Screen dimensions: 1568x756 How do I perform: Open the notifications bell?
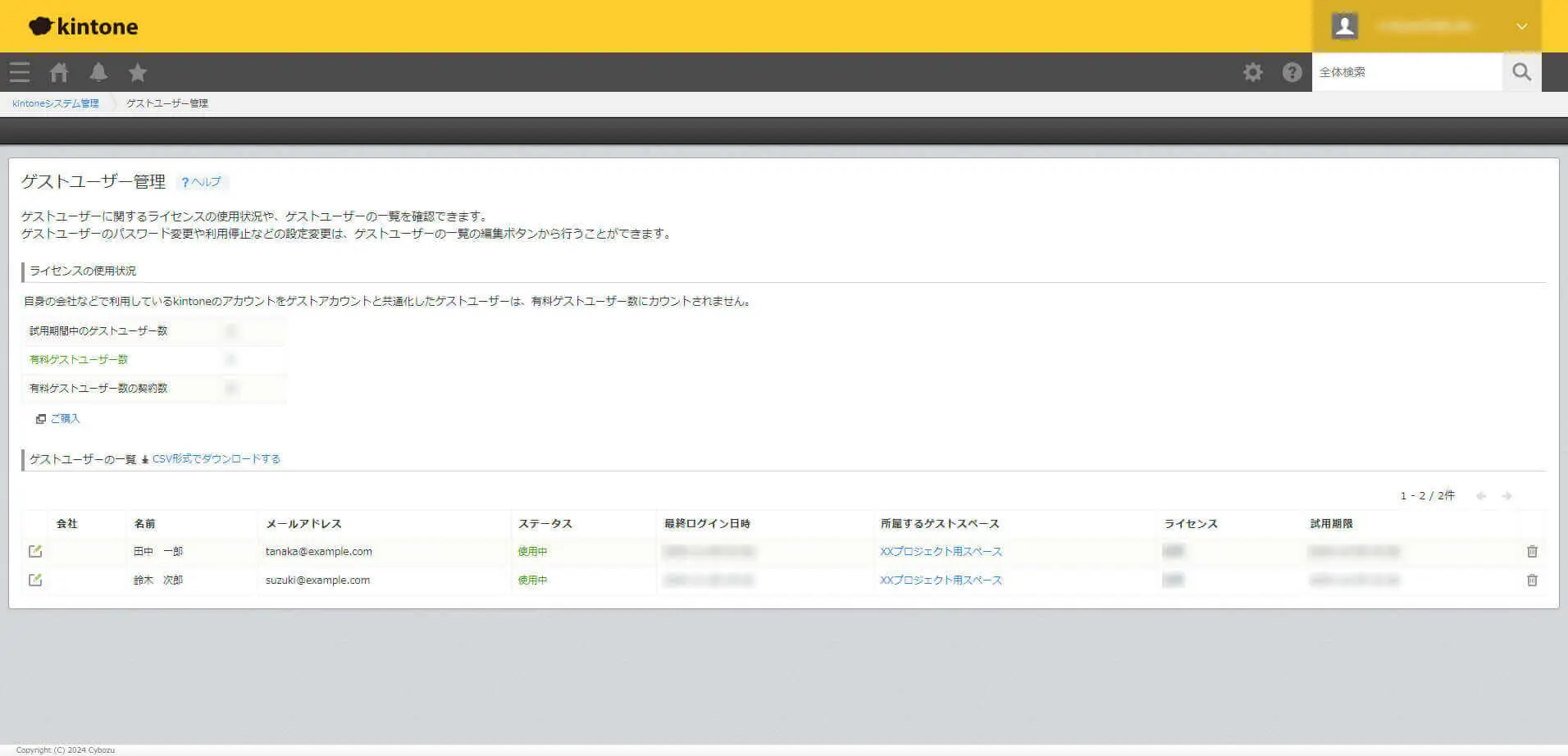[x=98, y=72]
